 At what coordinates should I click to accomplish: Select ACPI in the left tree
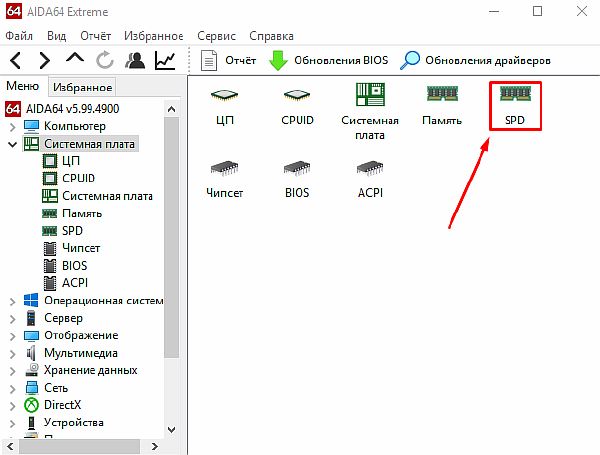point(75,283)
